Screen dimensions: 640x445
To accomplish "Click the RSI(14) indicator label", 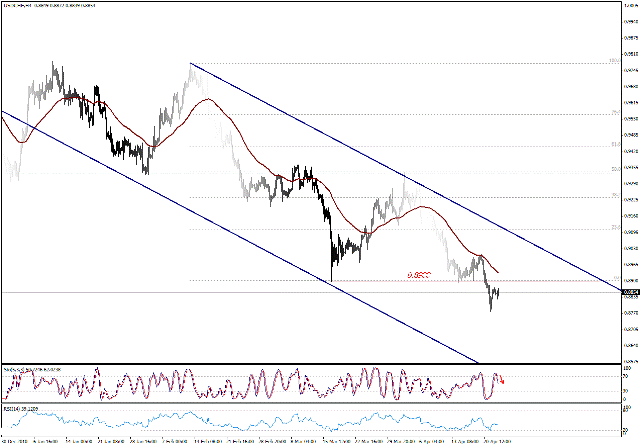I will pos(20,408).
